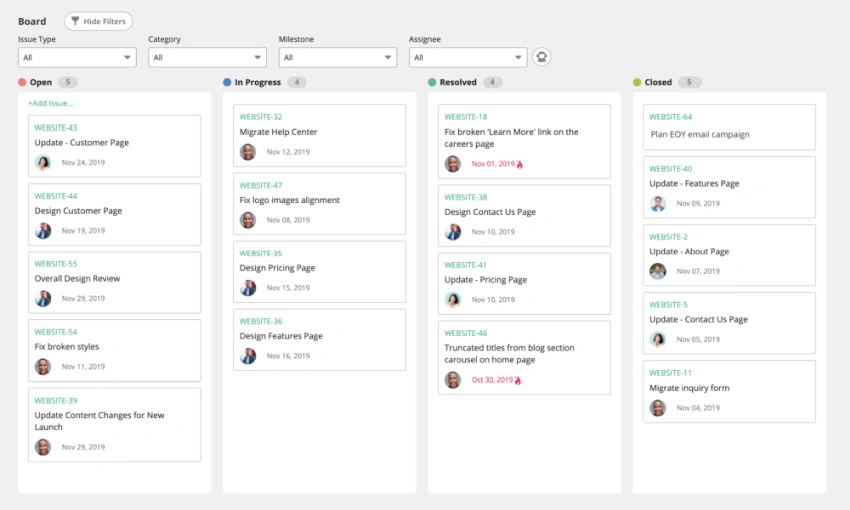The height and width of the screenshot is (510, 850).
Task: Click assignee avatar on Fix logo images alignment
Action: pos(248,221)
